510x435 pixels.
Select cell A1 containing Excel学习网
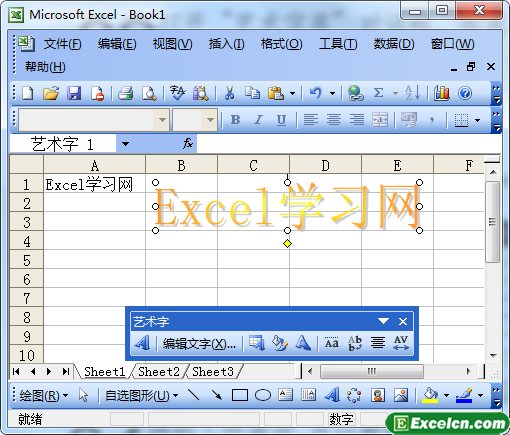94,183
